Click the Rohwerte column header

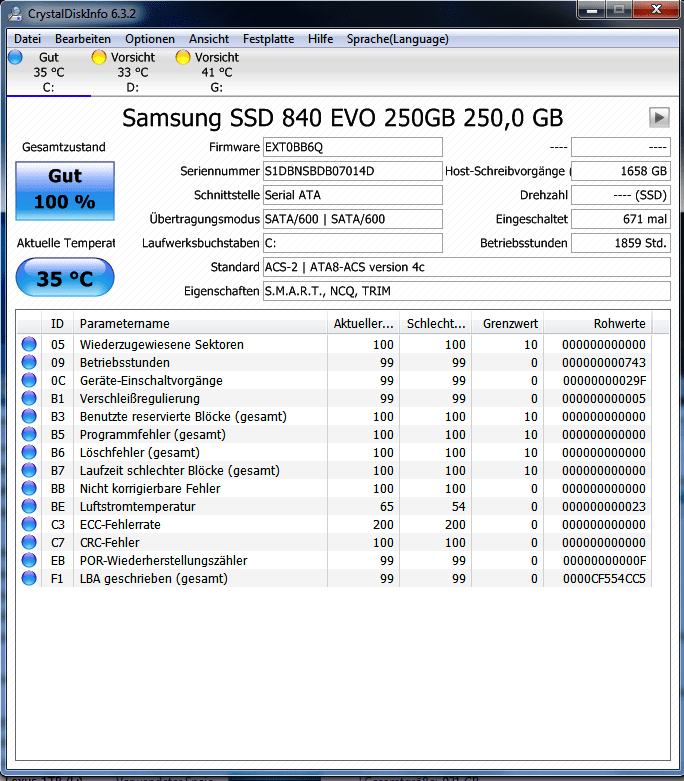coord(598,324)
